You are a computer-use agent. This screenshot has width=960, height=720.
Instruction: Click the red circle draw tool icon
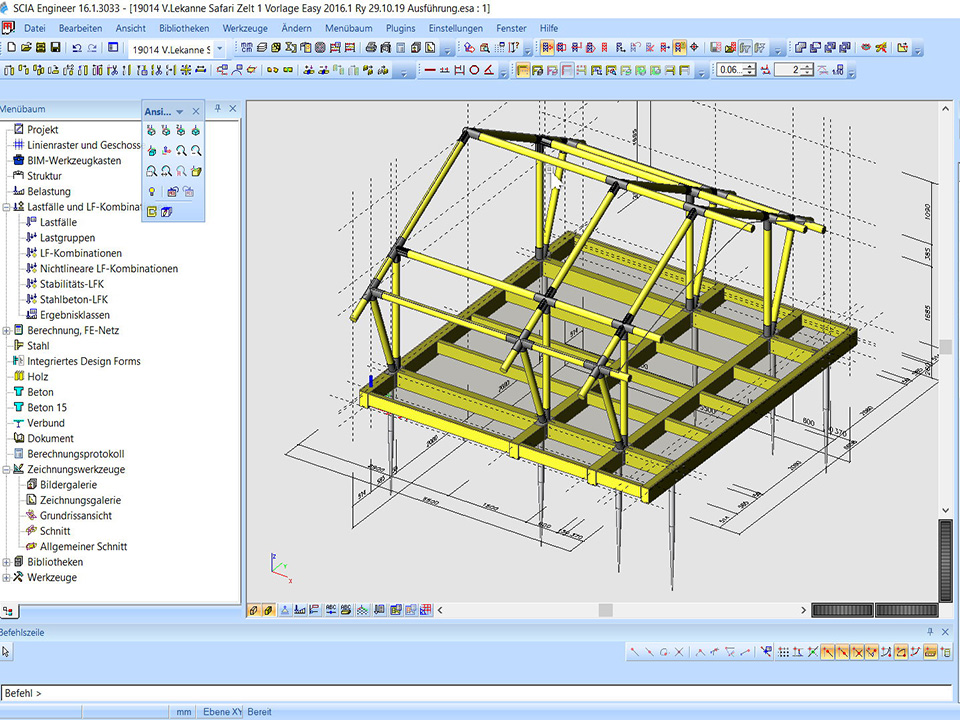475,70
